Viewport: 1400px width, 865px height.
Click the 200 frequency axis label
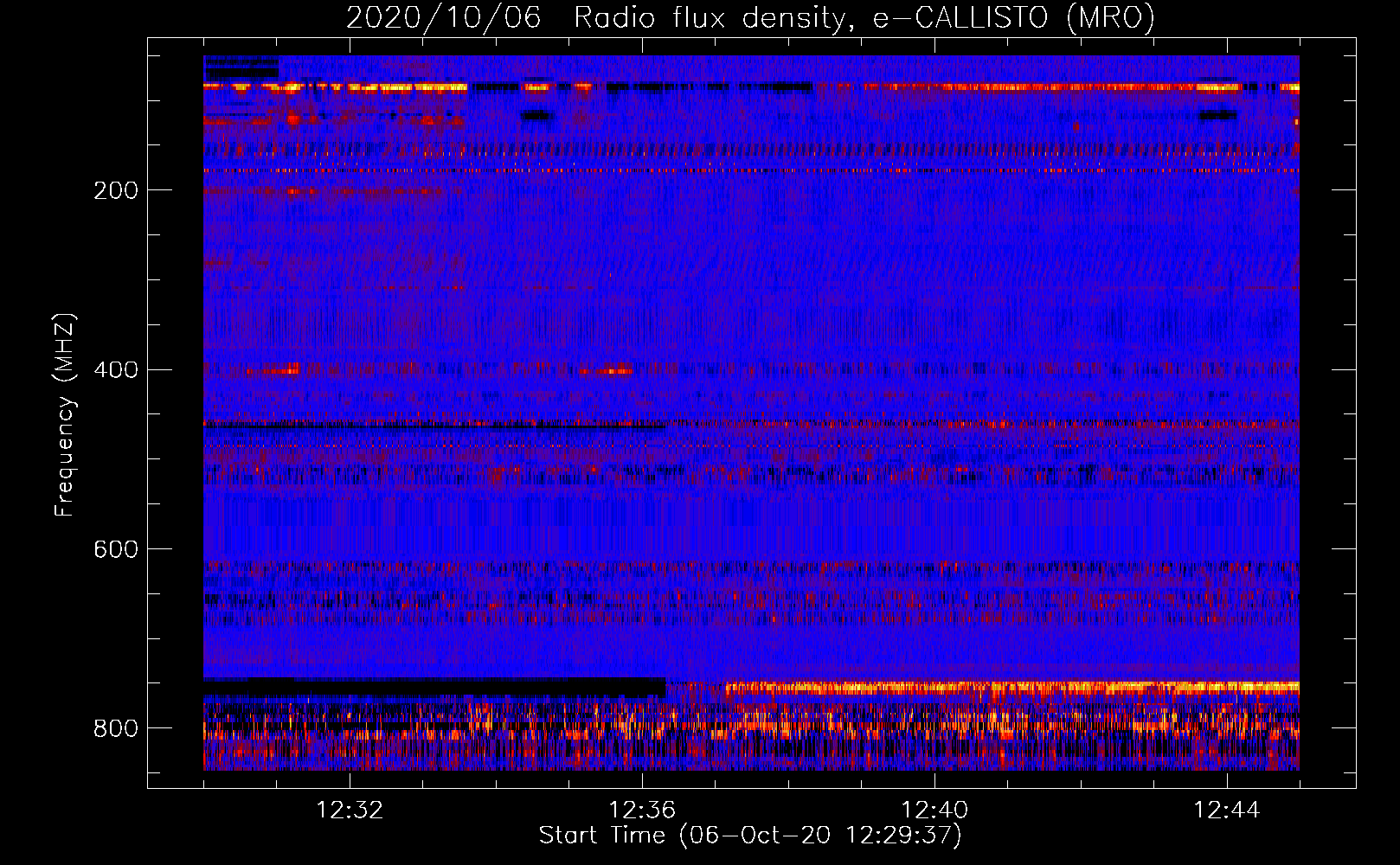pyautogui.click(x=116, y=190)
